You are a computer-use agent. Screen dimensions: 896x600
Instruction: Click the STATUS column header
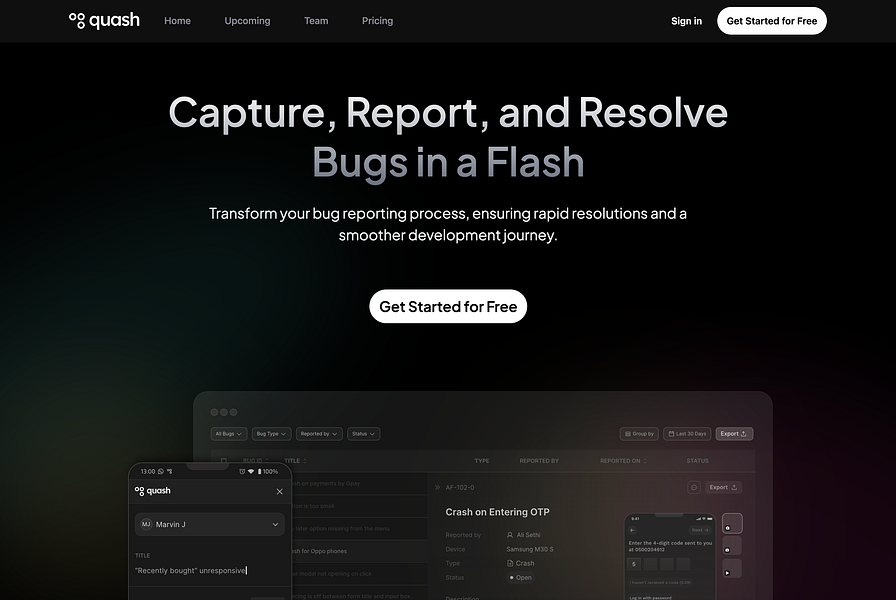pyautogui.click(x=697, y=461)
